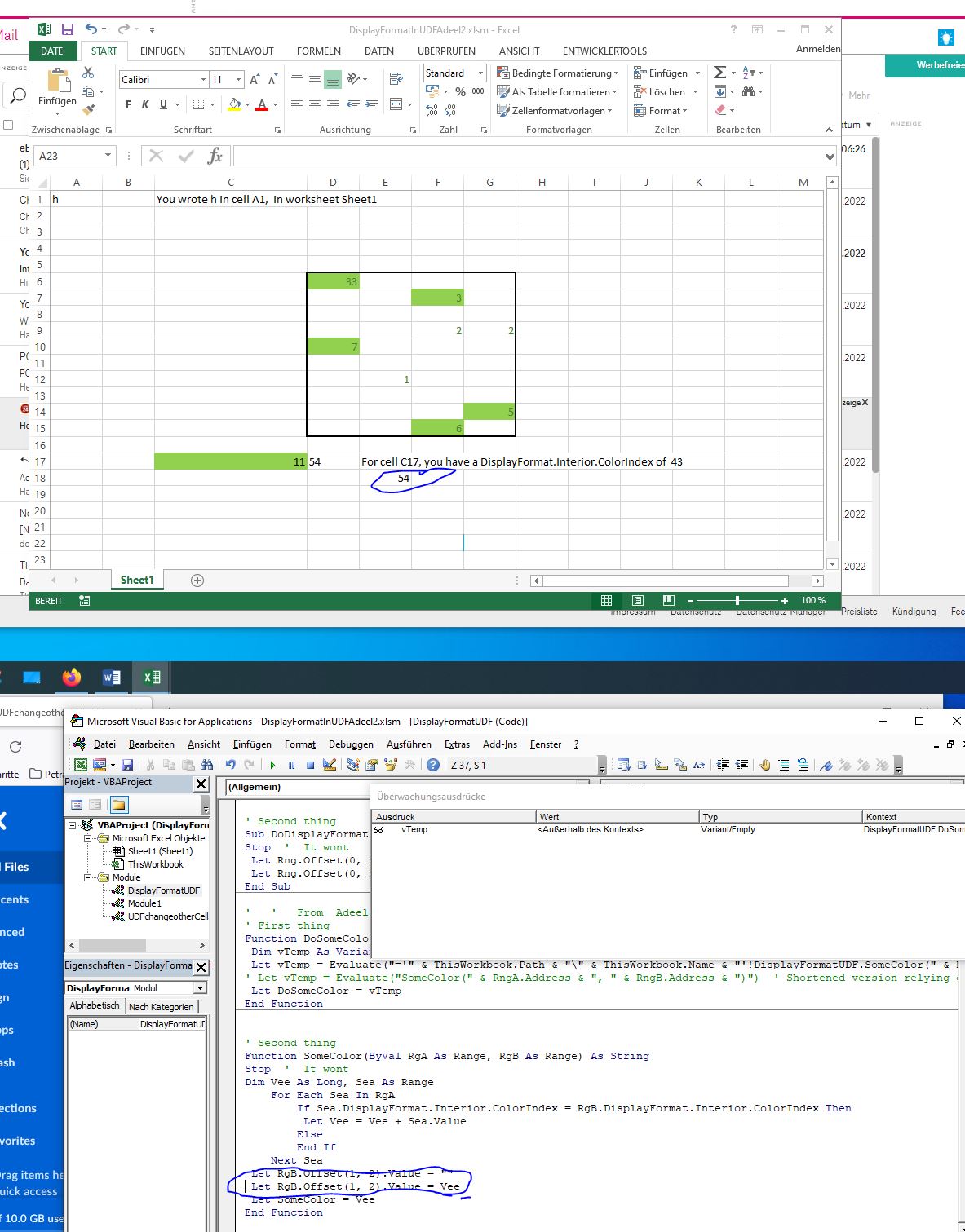Toggle Italic (K) in Excel ribbon
This screenshot has height=1232, width=965.
click(145, 104)
